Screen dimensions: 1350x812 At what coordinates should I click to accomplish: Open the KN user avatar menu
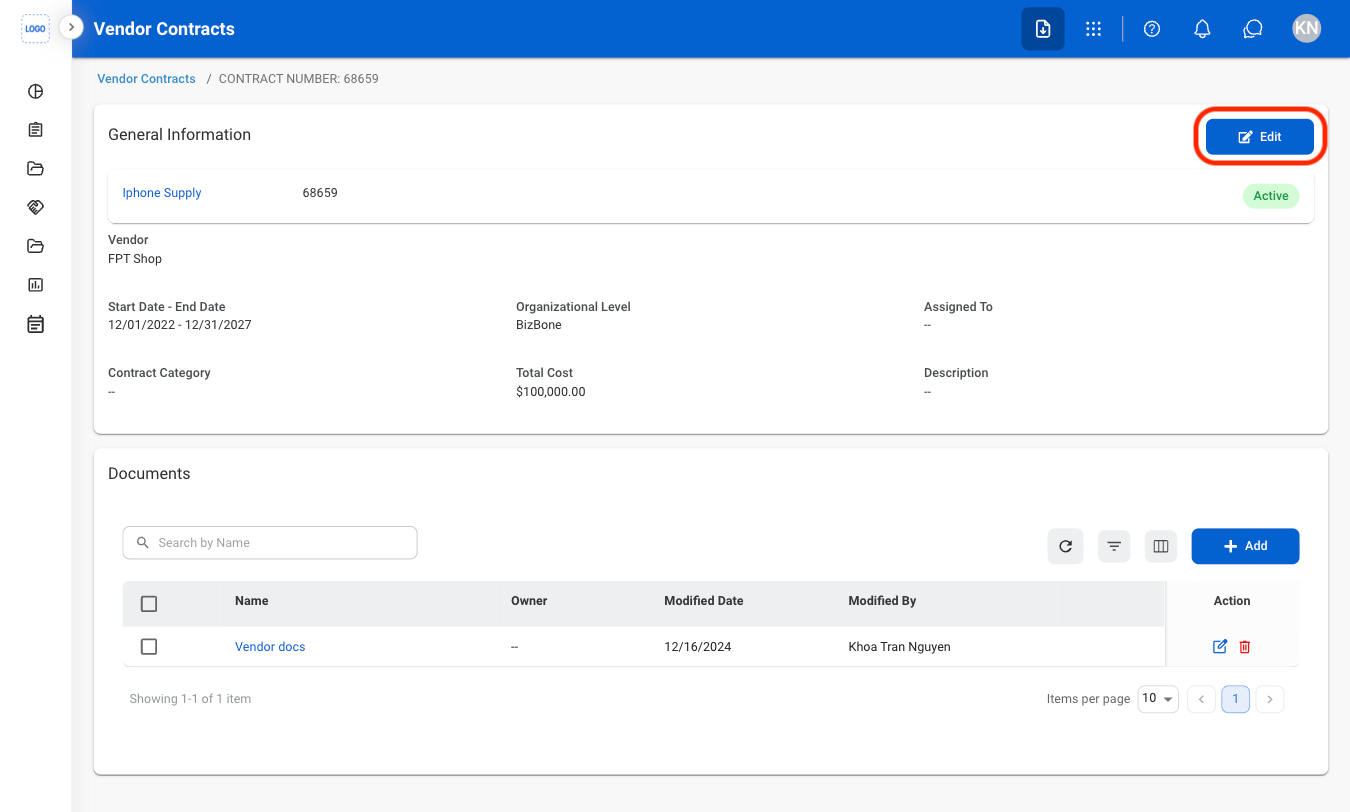pyautogui.click(x=1306, y=28)
